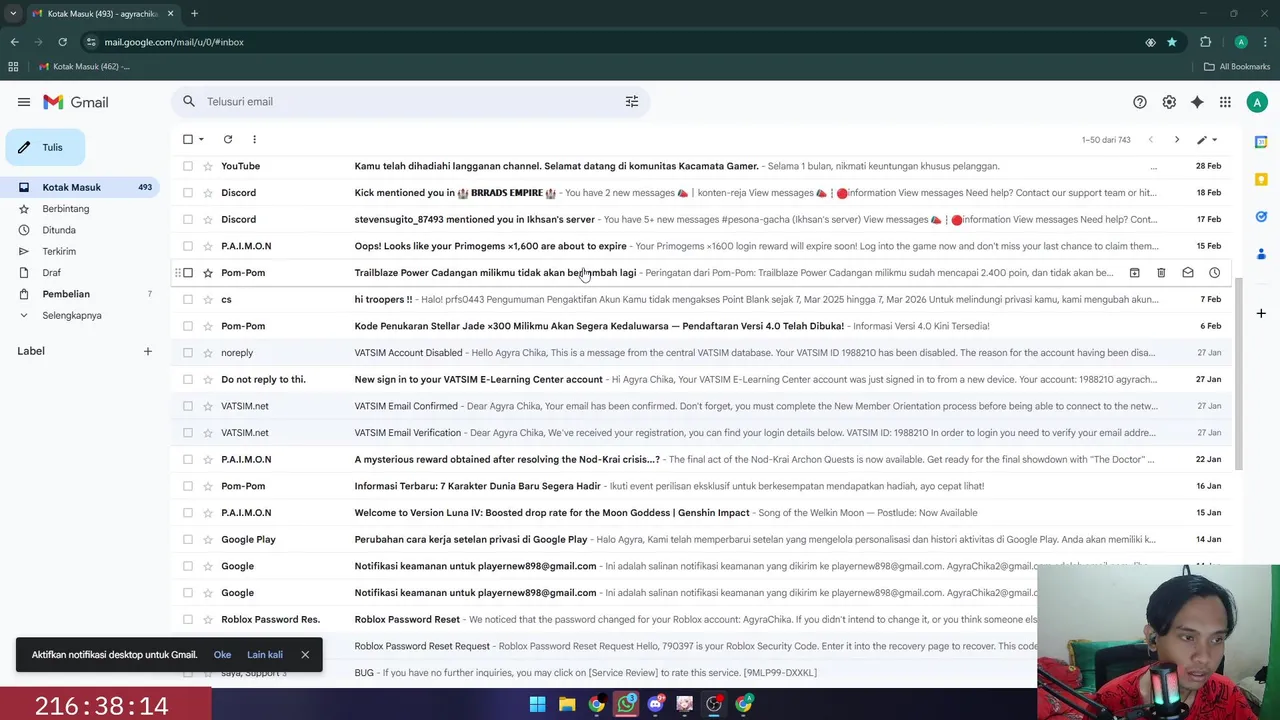Open All Bookmarks folder

pyautogui.click(x=1237, y=67)
